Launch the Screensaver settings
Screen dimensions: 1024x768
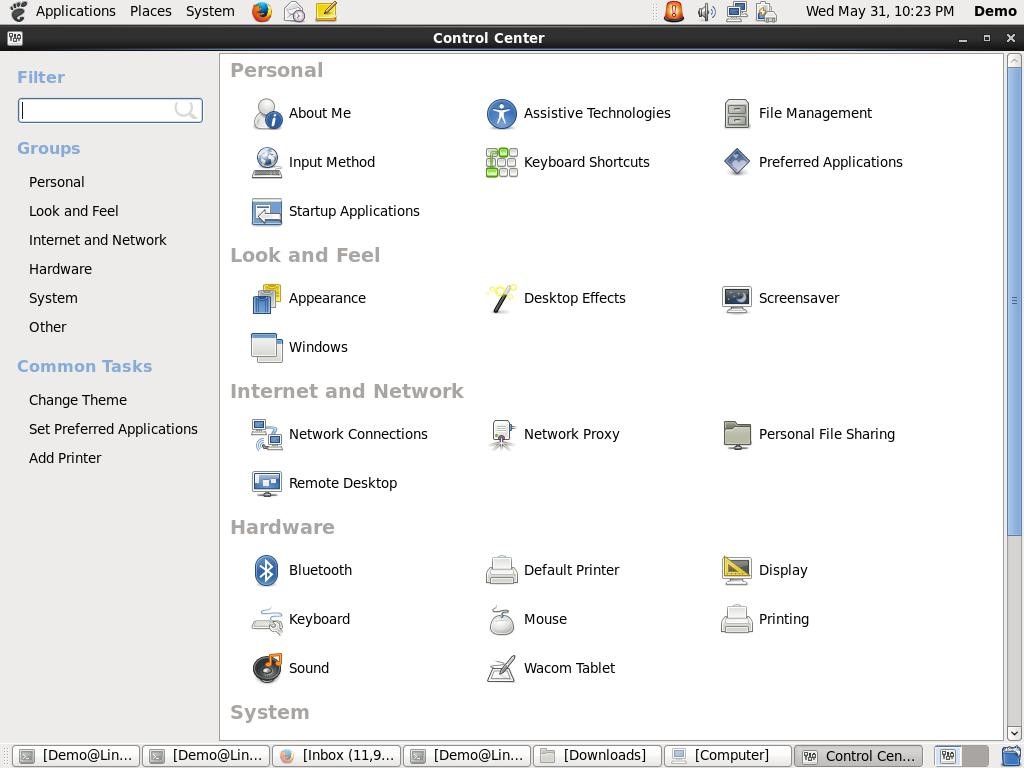tap(799, 298)
